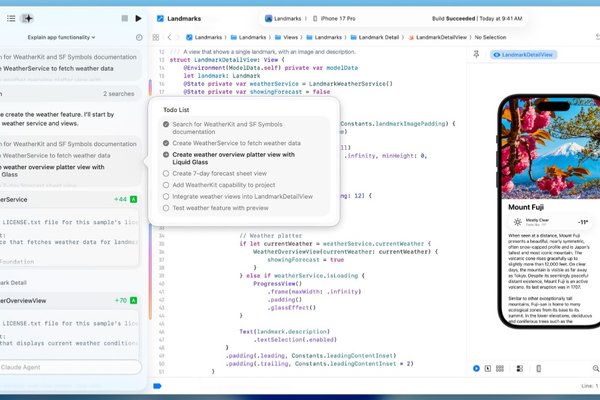The image size is (600, 400).
Task: Click completed Search for WeatherKit todo check
Action: tap(166, 124)
